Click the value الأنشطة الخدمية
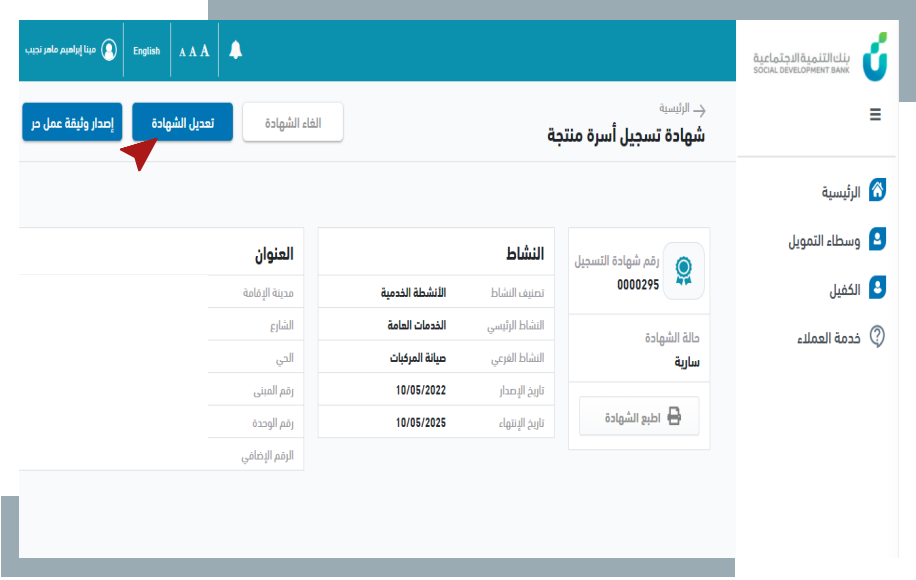Viewport: 916px width, 580px height. coord(413,293)
